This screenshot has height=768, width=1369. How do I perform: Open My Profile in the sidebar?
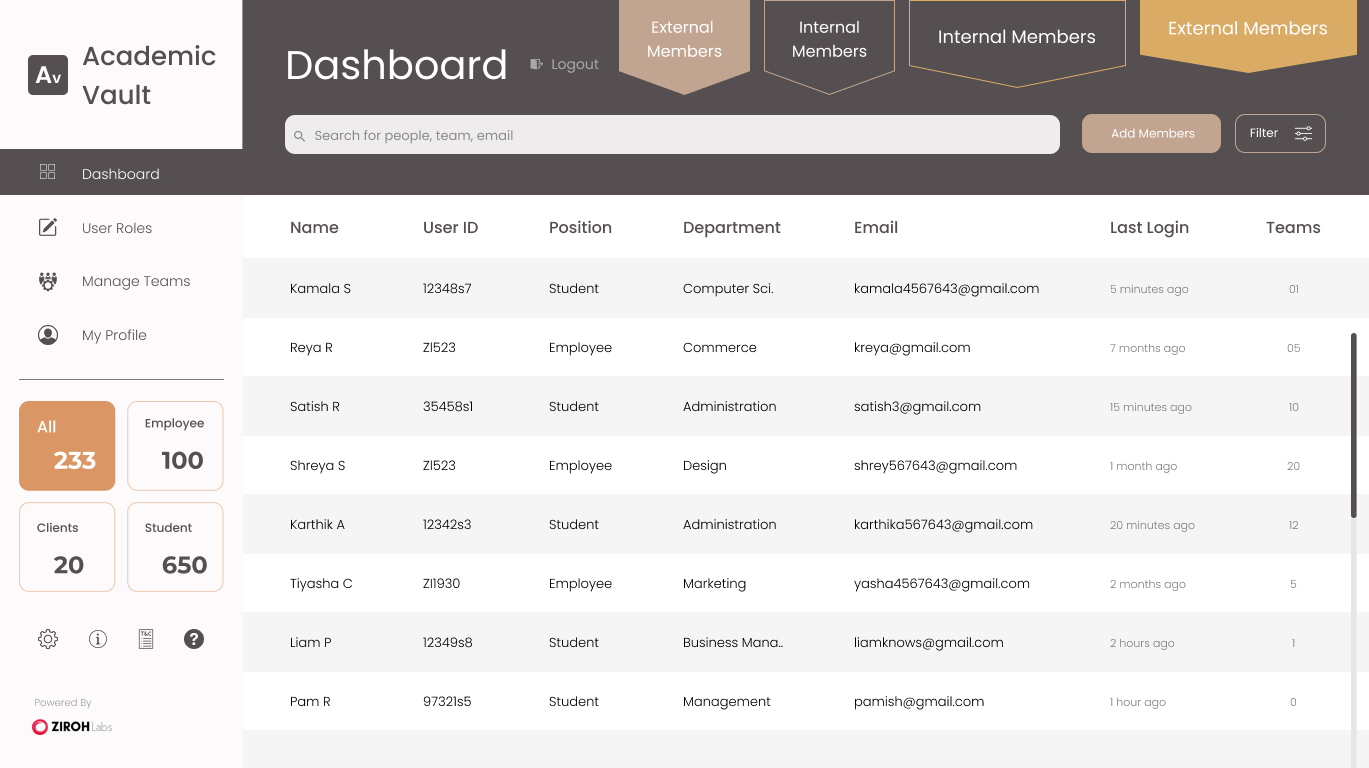click(x=114, y=335)
